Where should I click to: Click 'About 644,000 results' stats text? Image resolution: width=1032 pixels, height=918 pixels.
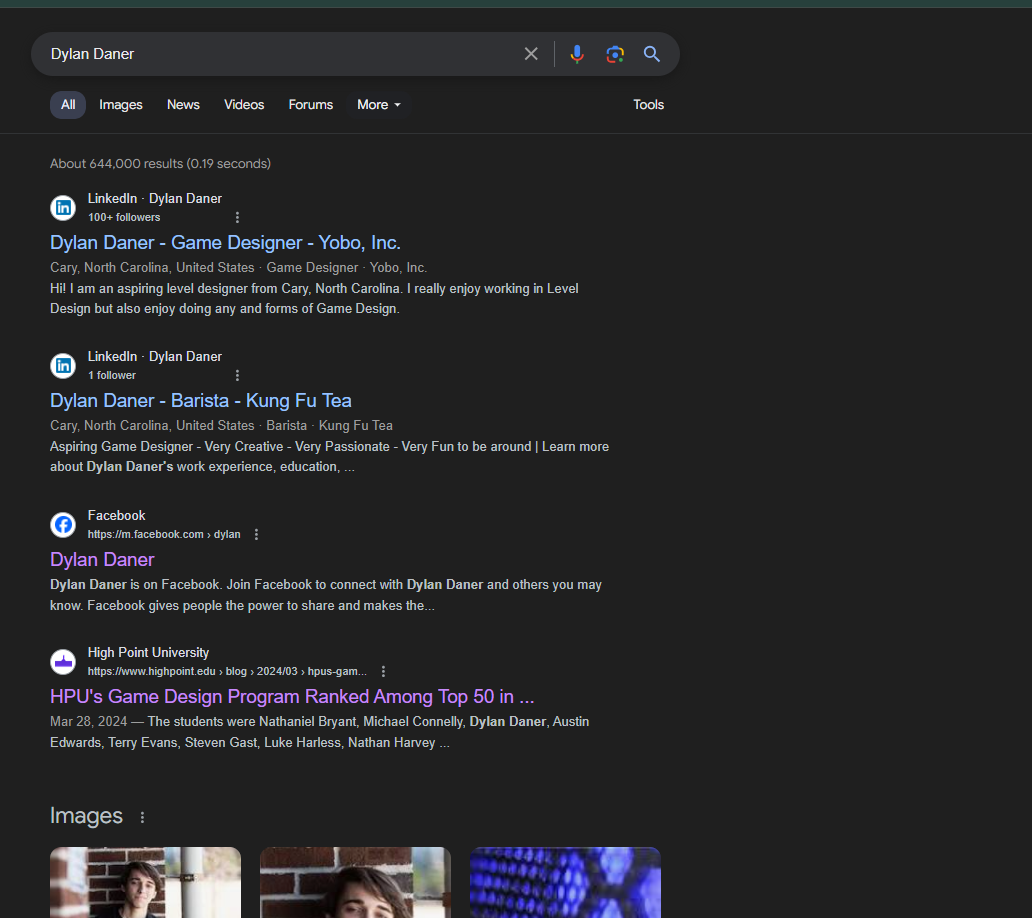161,164
